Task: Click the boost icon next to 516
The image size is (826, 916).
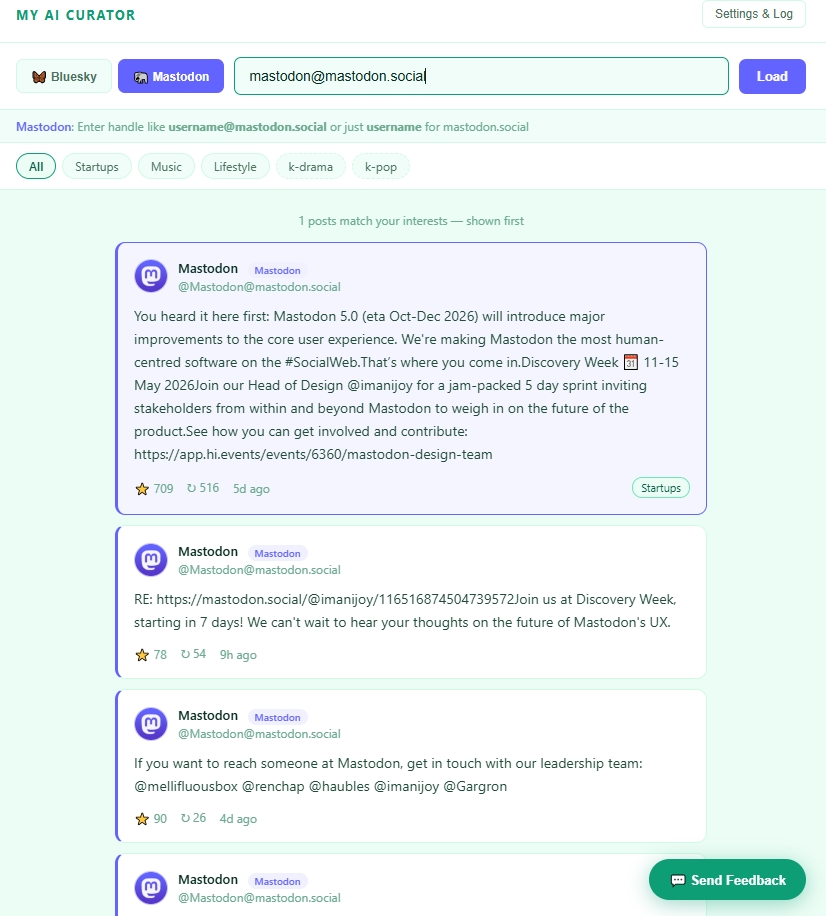Action: pyautogui.click(x=191, y=488)
